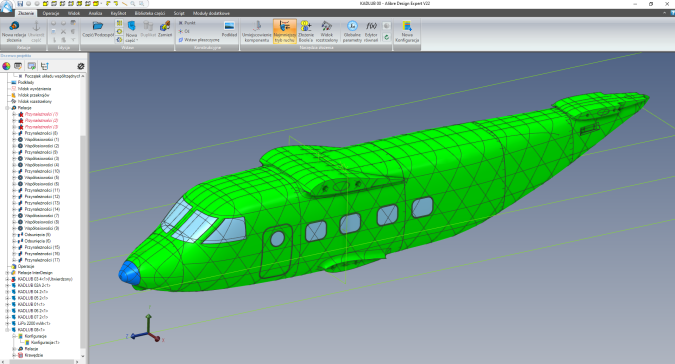Viewport: 675px width, 364px height.
Task: Click Wstaw płaszczyznę in the ribbon
Action: tap(199, 40)
